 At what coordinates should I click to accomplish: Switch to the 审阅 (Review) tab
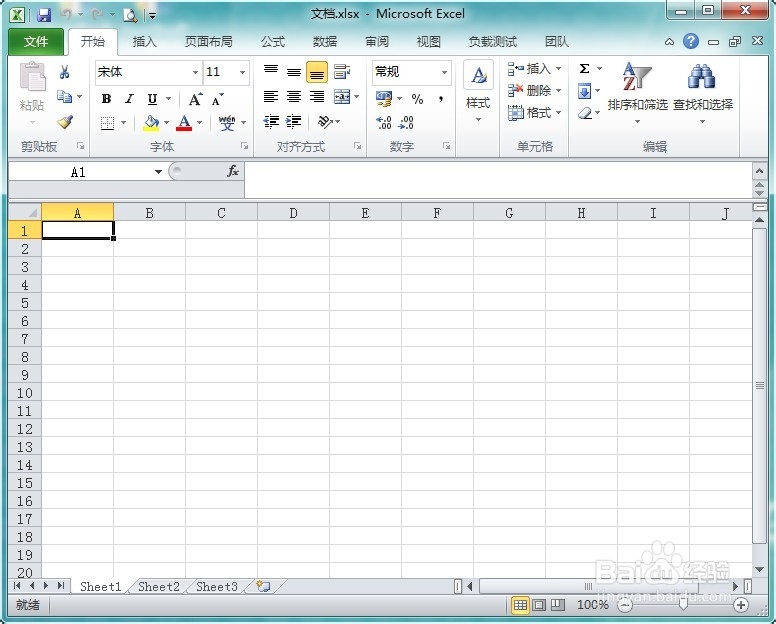pyautogui.click(x=377, y=42)
